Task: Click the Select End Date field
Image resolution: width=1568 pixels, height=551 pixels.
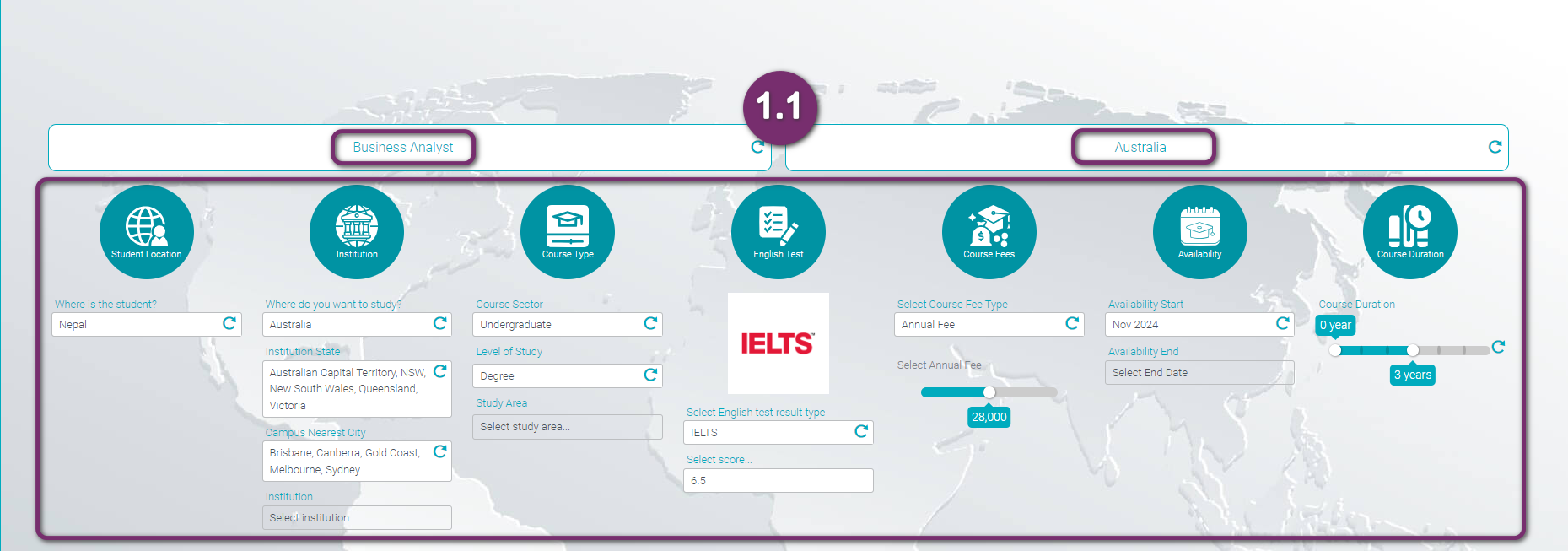Action: pos(1199,373)
